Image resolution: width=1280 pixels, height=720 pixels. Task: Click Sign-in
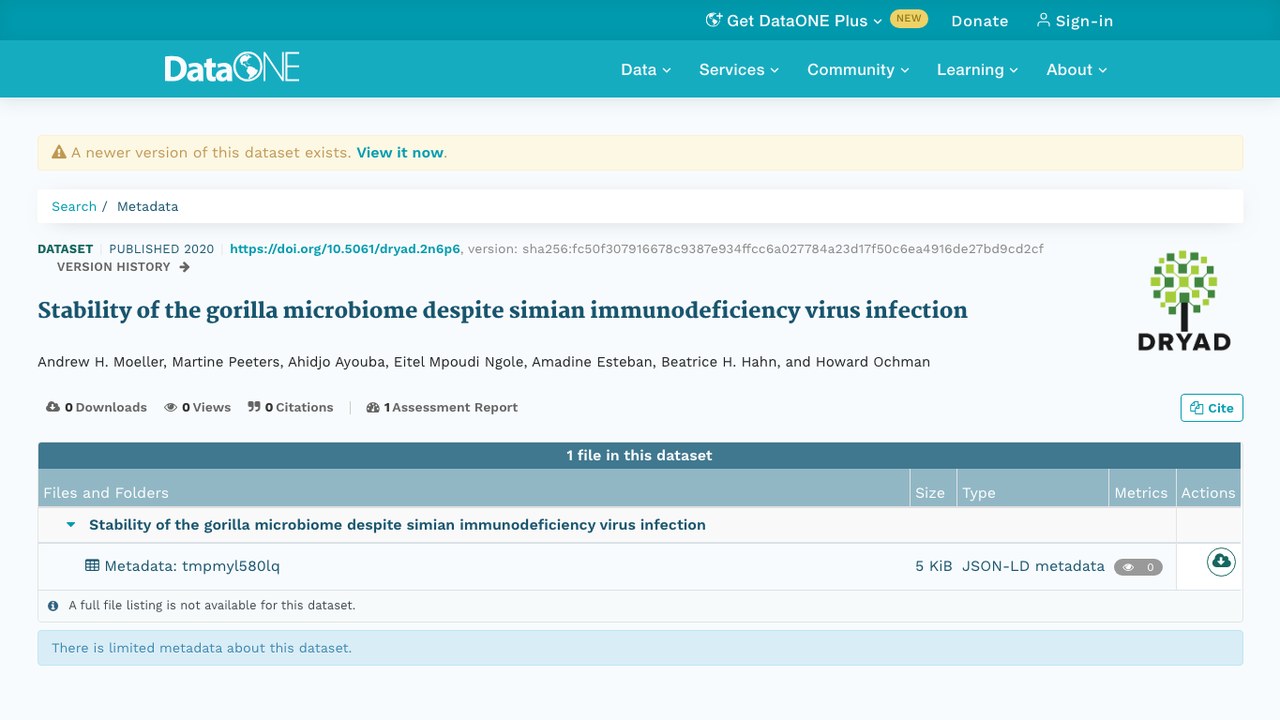coord(1075,21)
